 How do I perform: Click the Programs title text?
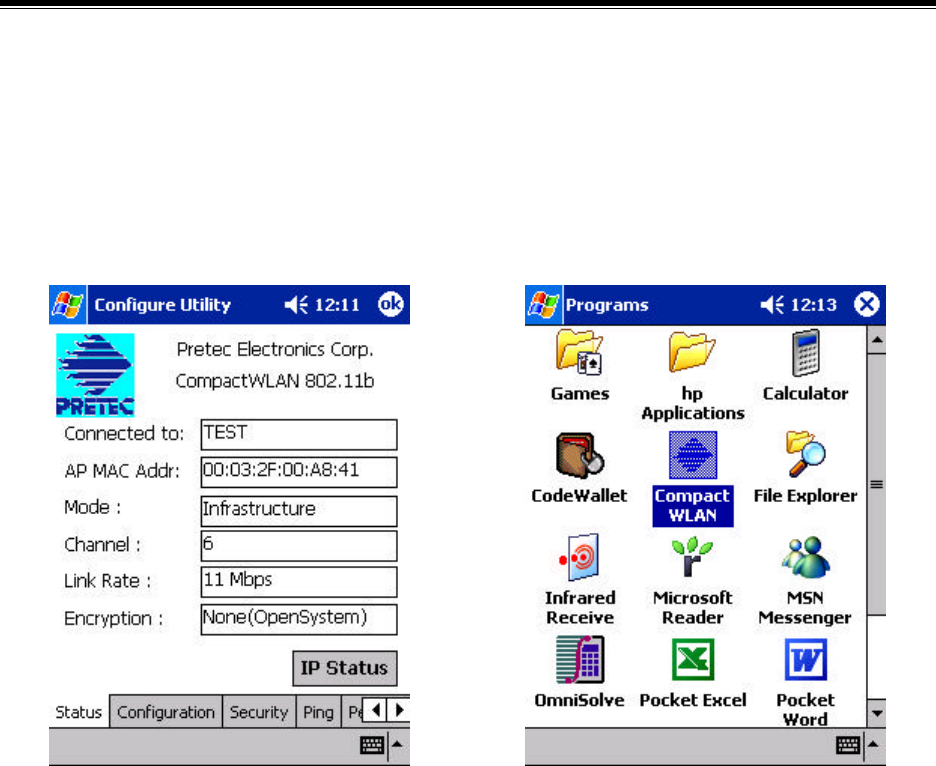(x=606, y=305)
